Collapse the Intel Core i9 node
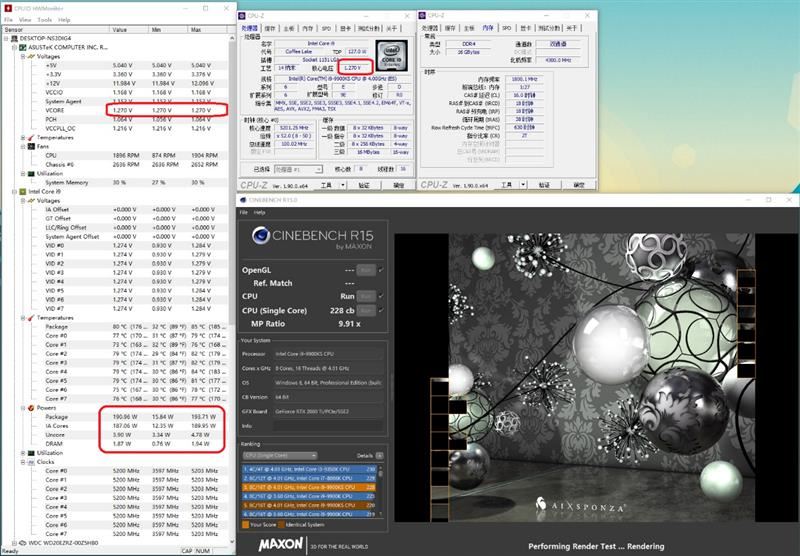The image size is (800, 556). (x=14, y=192)
